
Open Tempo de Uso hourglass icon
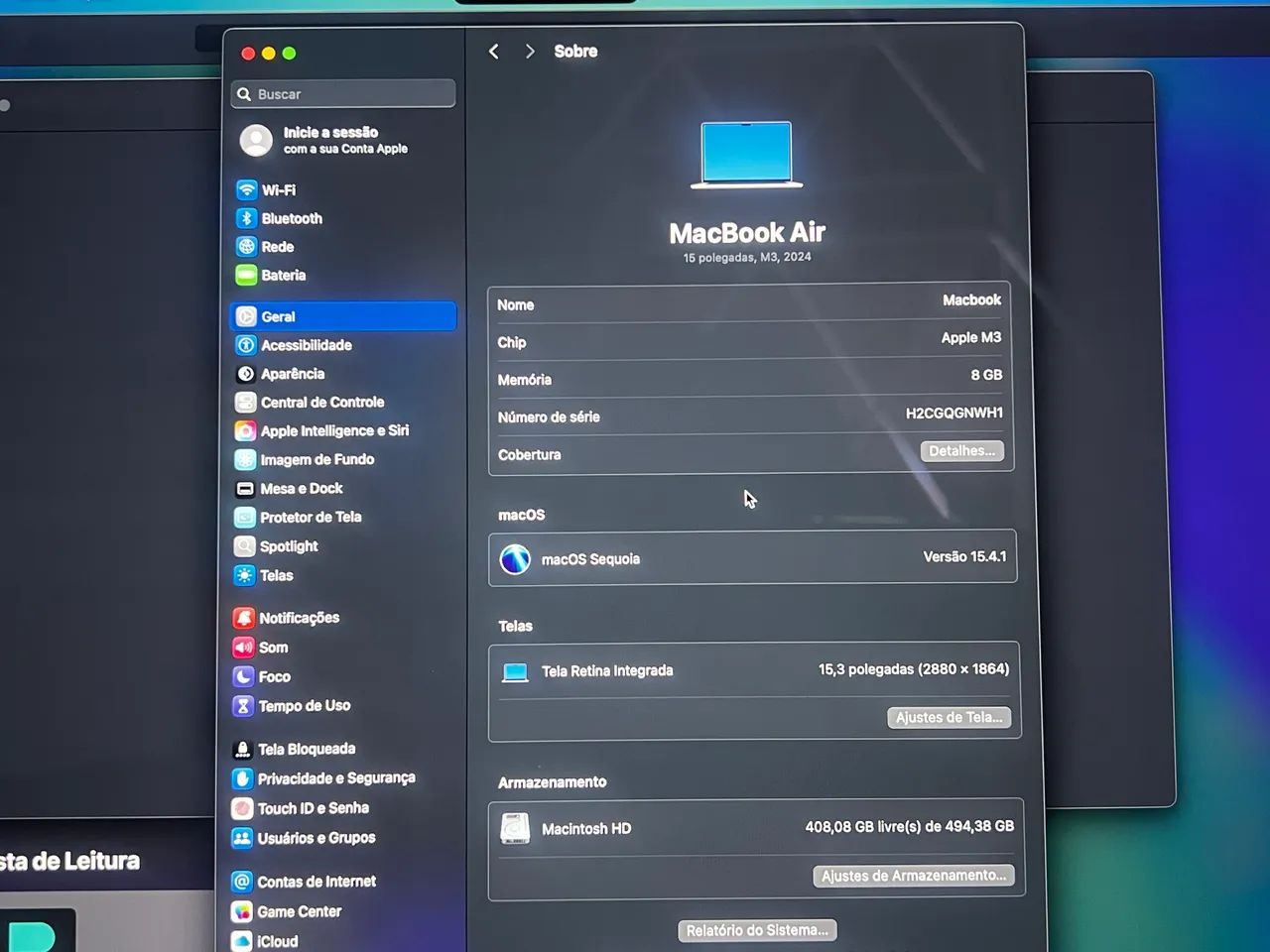(x=243, y=706)
